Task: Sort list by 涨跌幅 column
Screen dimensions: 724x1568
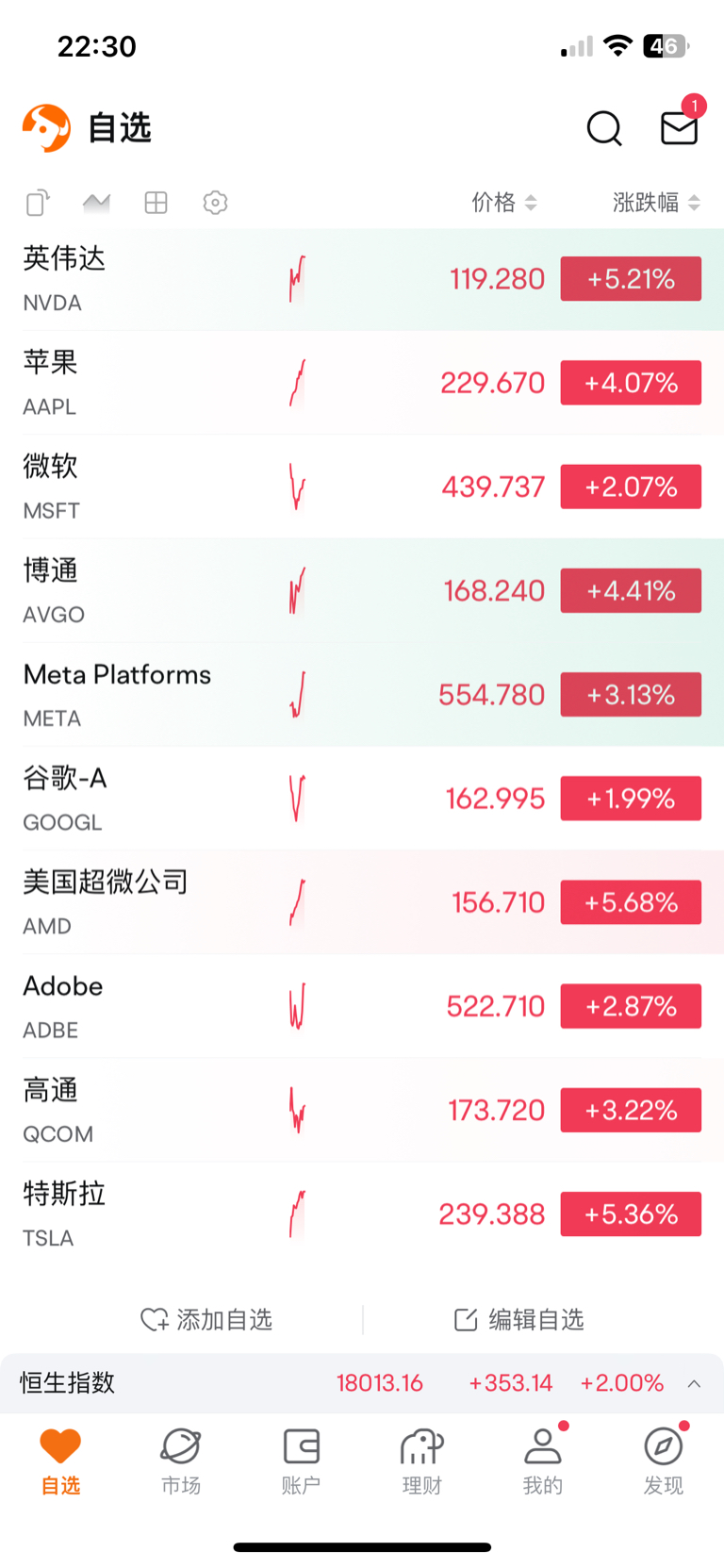Action: 657,203
